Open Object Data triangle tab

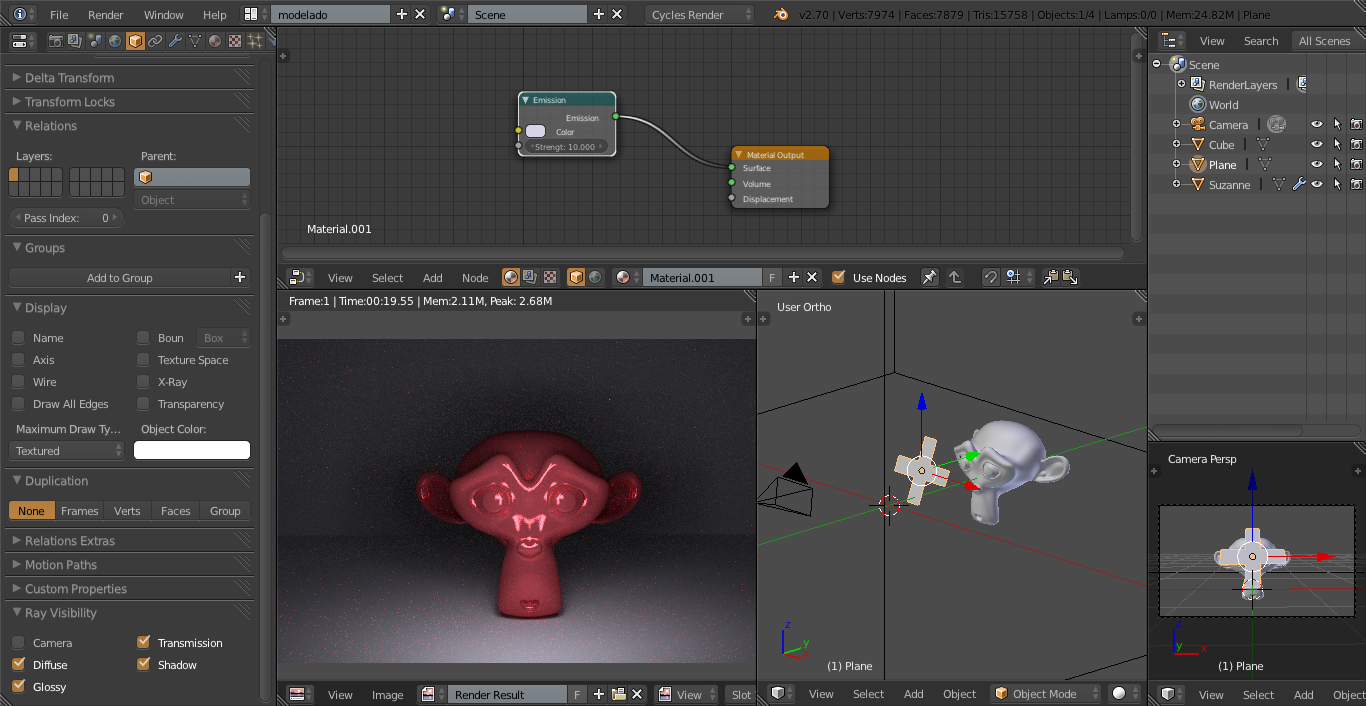pyautogui.click(x=195, y=41)
